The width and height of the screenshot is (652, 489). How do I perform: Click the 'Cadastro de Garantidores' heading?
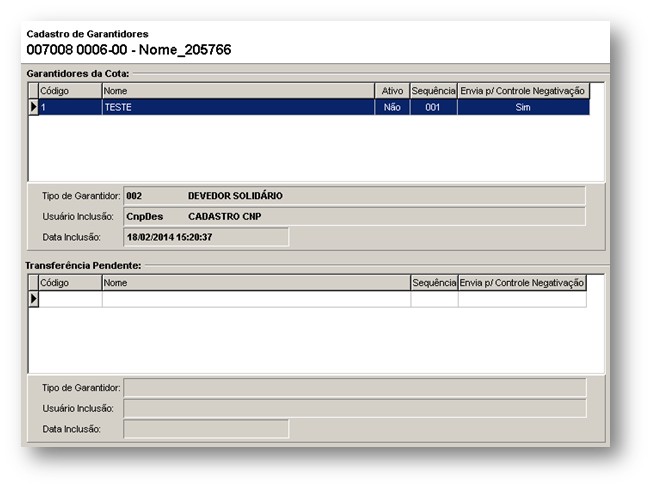pos(87,34)
